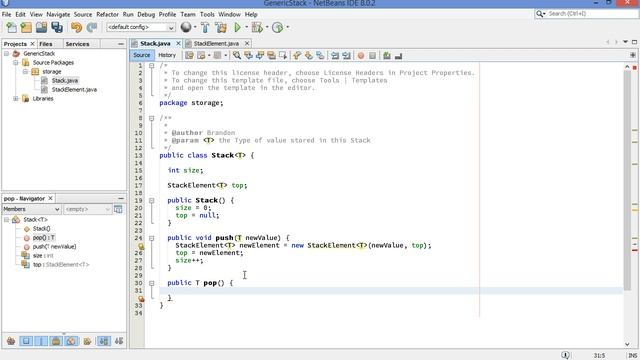
Task: Click the Uncomment editor toolbar icon
Action: pos(398,55)
